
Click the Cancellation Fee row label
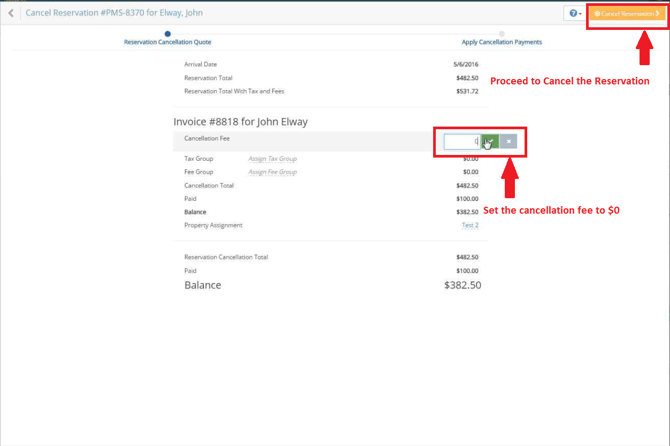[x=207, y=138]
